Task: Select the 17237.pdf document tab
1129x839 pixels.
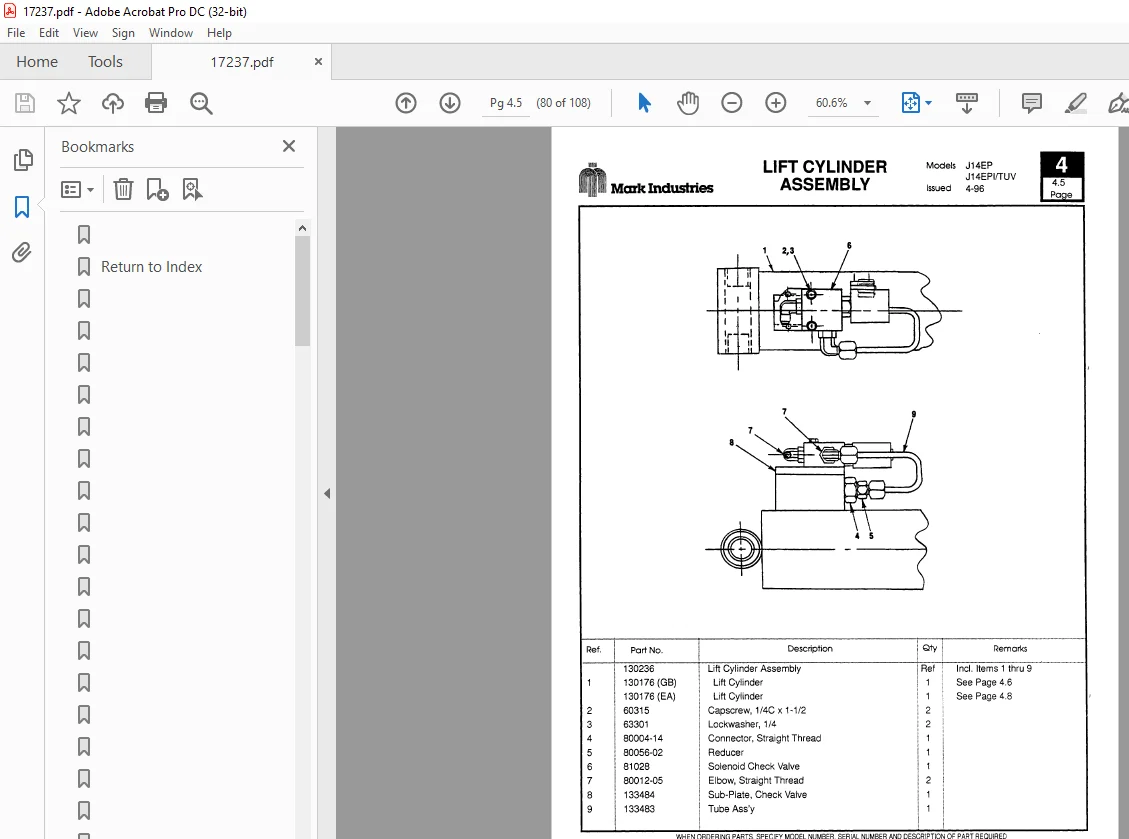Action: pyautogui.click(x=242, y=62)
